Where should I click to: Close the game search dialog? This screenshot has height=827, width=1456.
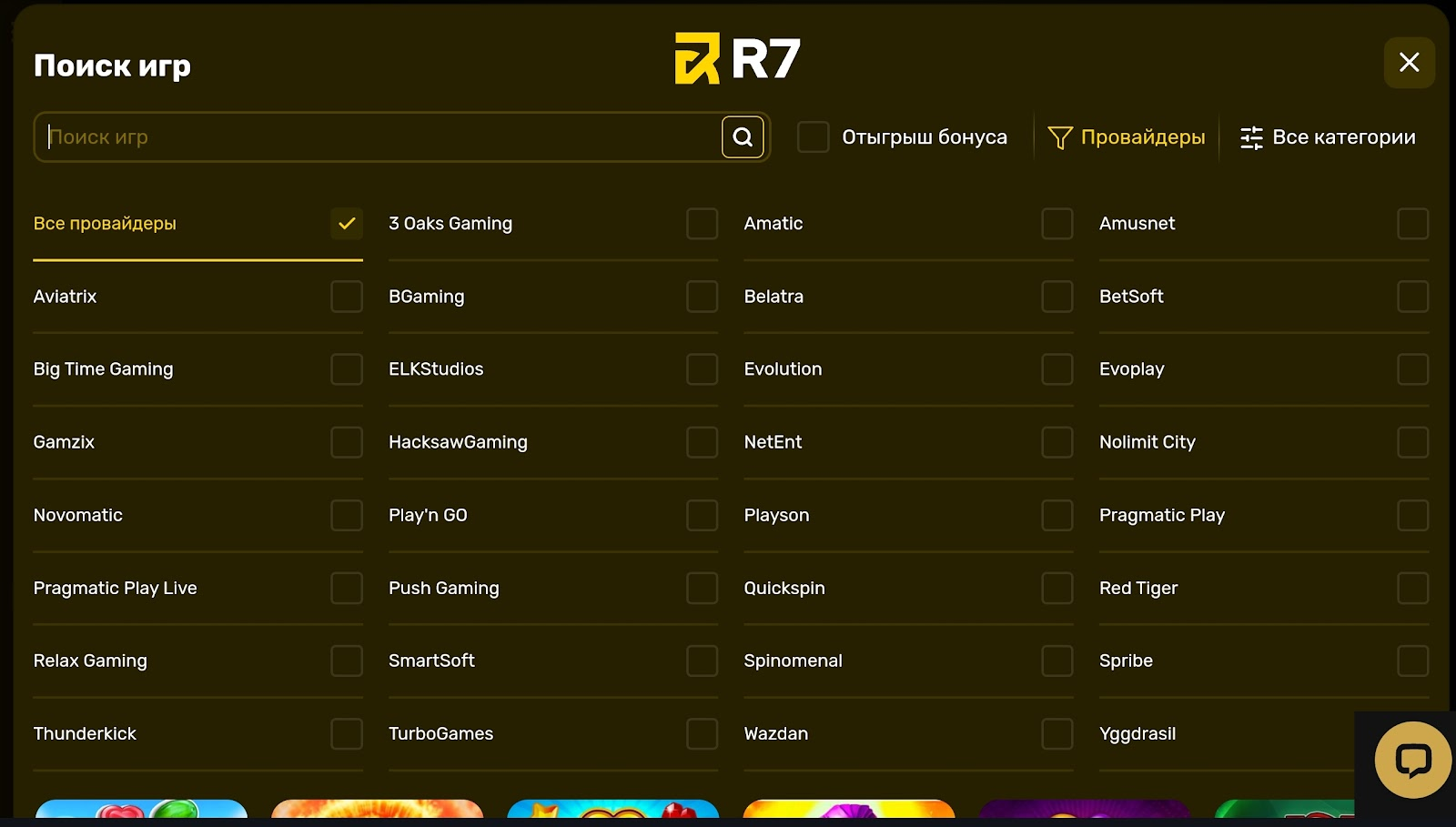tap(1409, 63)
